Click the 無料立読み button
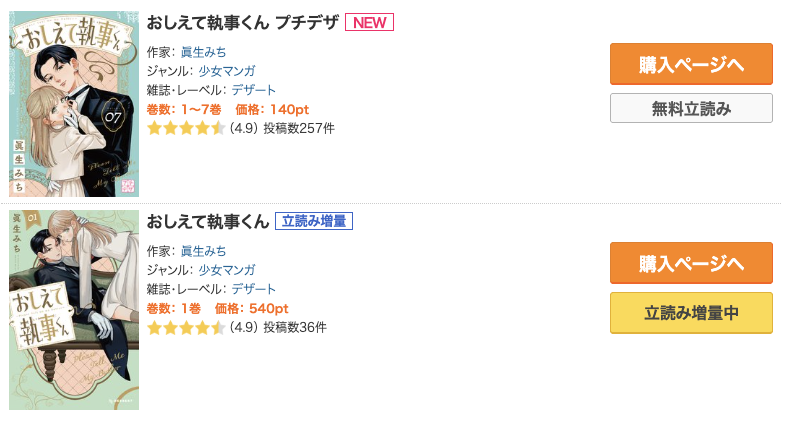This screenshot has height=423, width=789. 691,108
